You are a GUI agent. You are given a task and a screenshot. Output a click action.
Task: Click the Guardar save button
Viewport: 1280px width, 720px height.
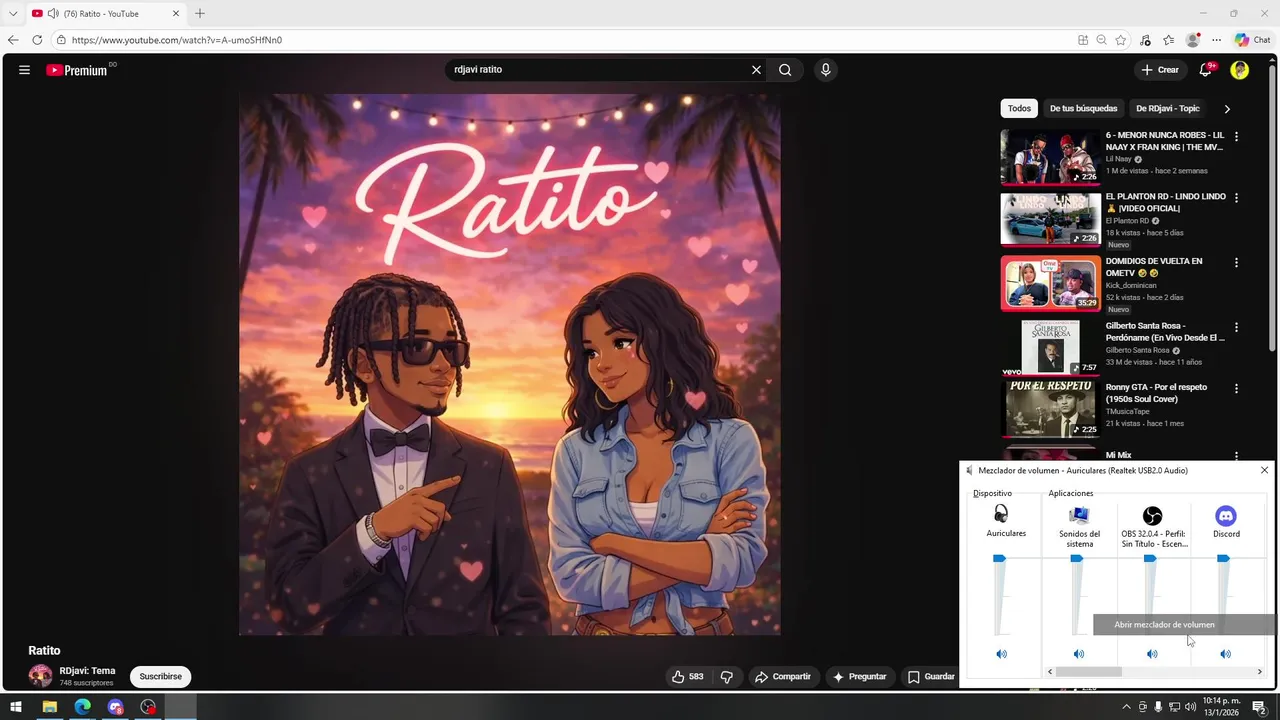[931, 677]
